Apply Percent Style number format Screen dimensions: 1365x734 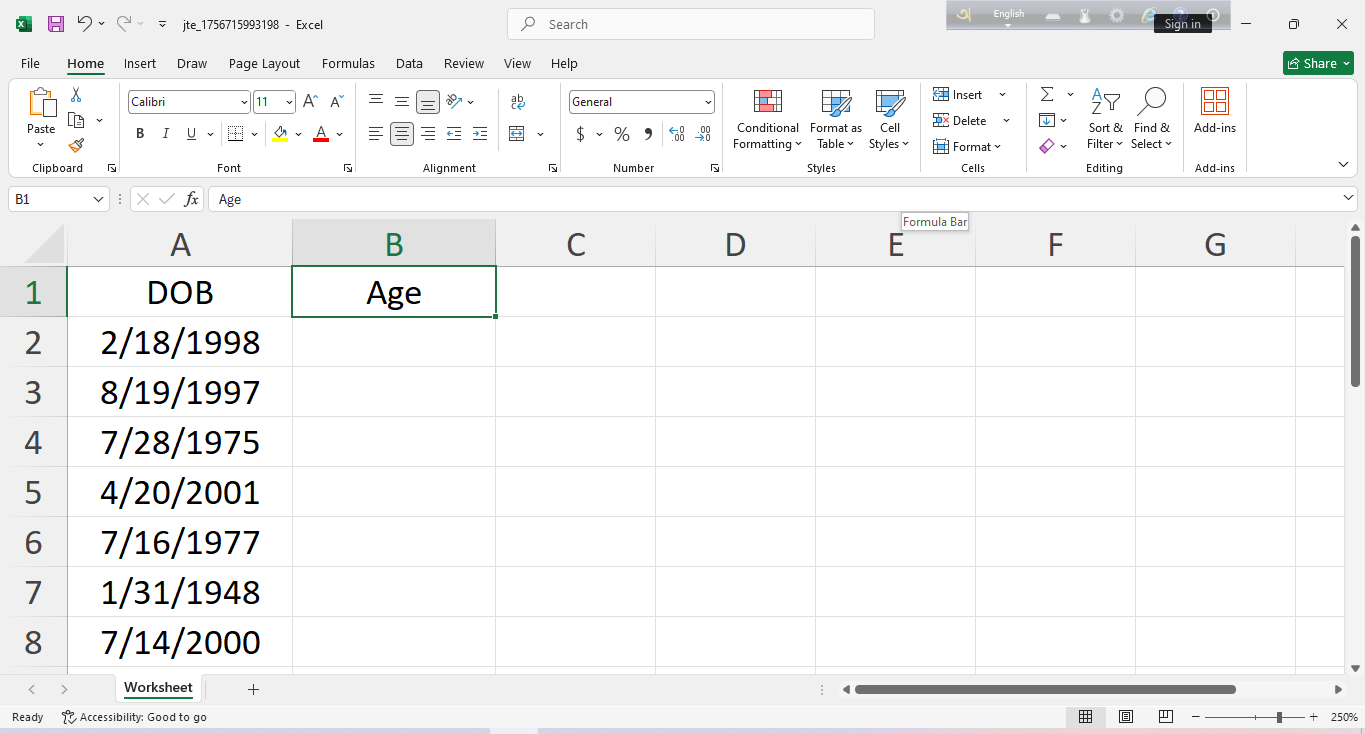(x=622, y=134)
